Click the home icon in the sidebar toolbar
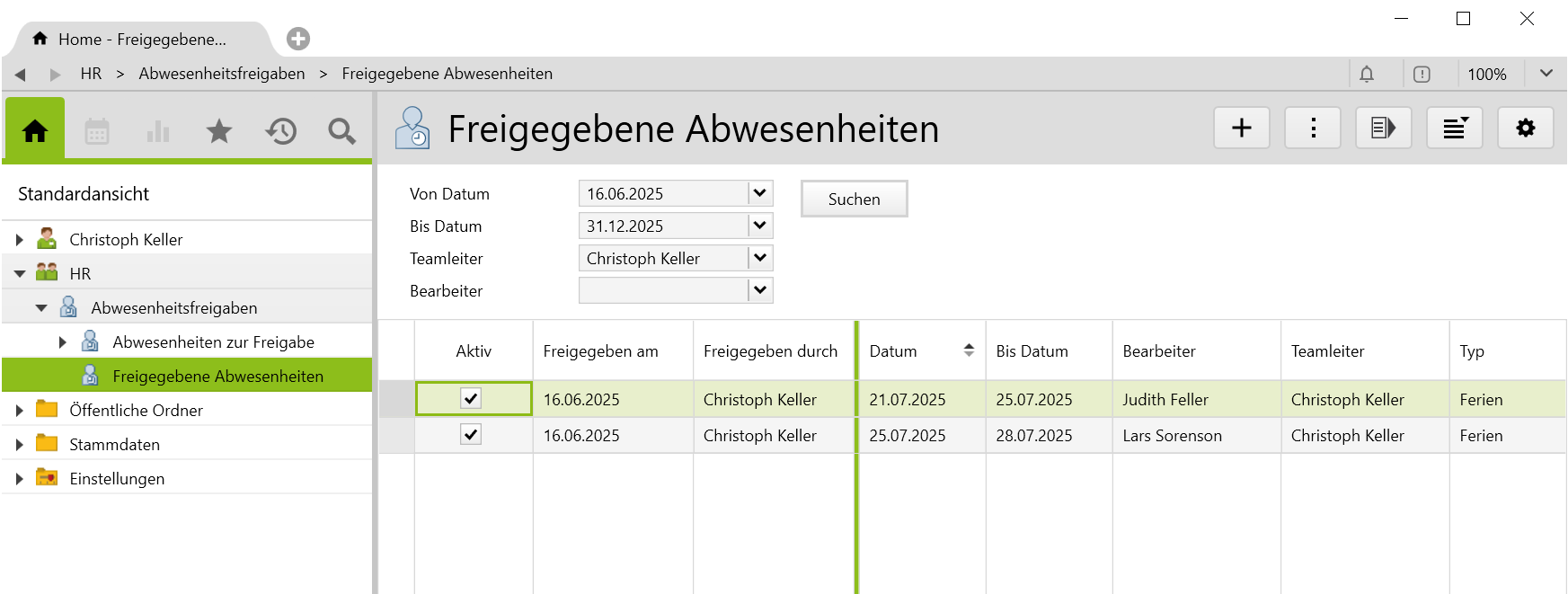 point(35,131)
